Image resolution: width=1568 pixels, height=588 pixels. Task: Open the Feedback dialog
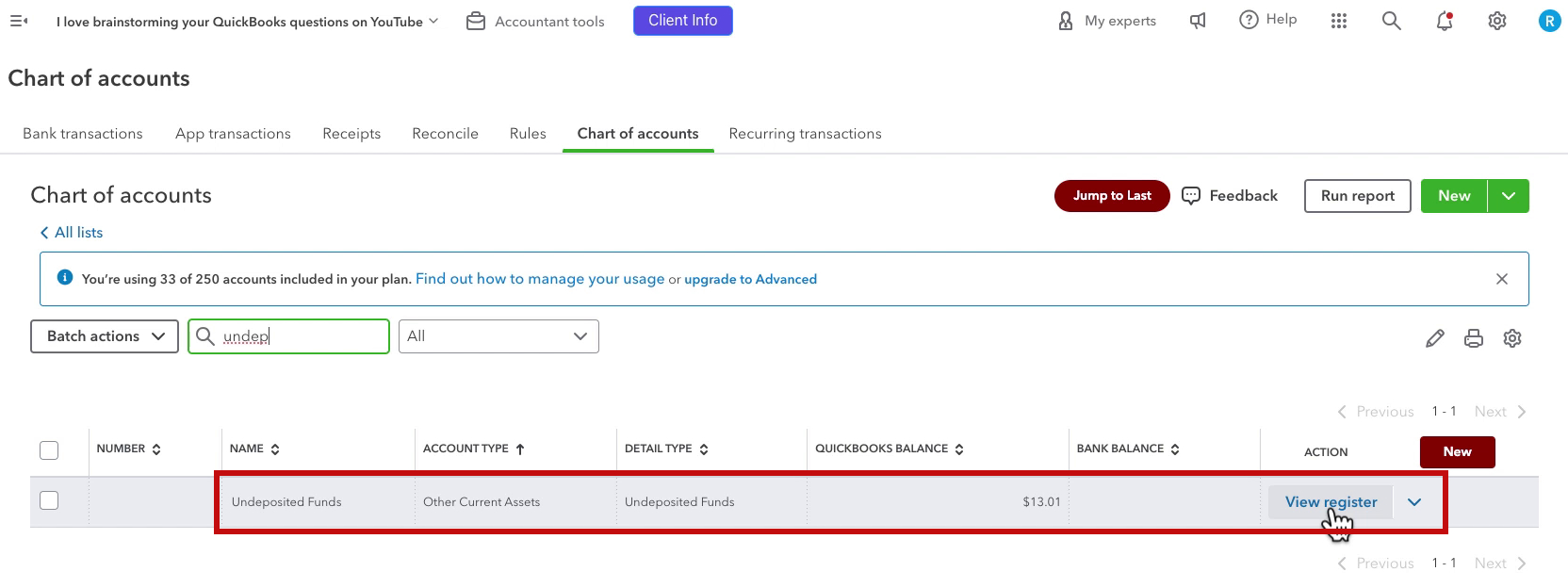pyautogui.click(x=1230, y=196)
